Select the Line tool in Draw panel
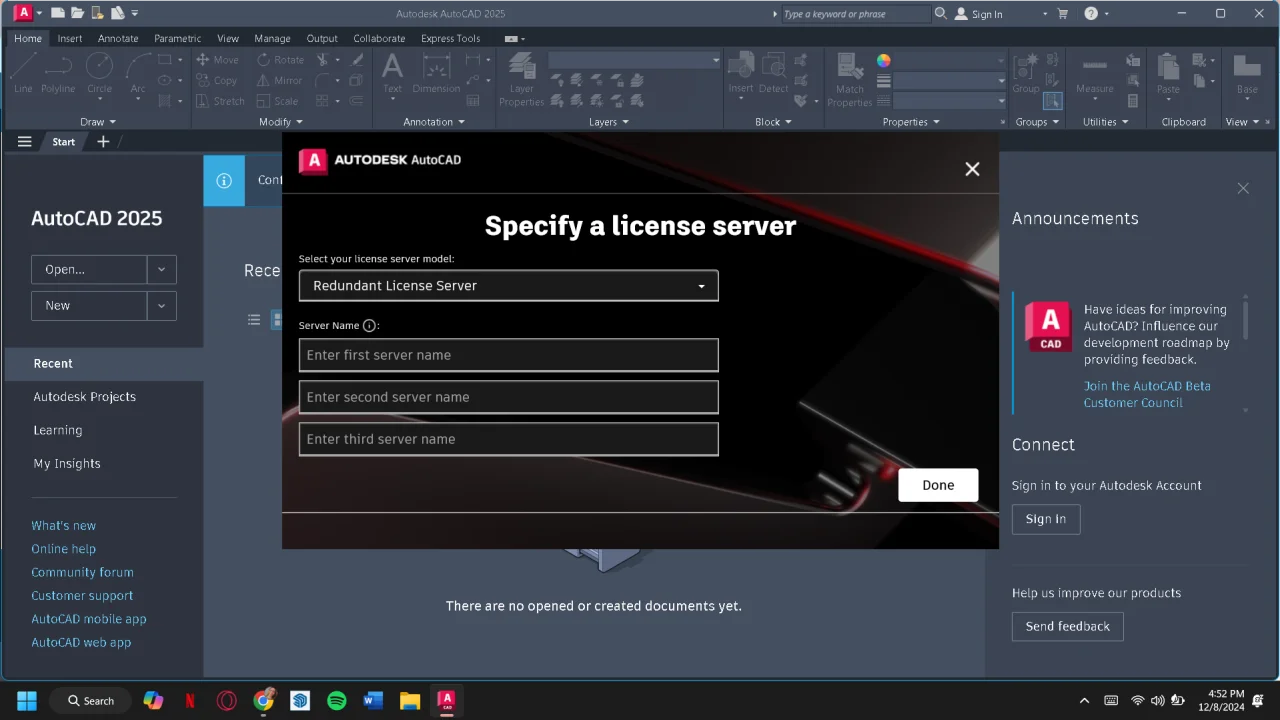 click(23, 74)
